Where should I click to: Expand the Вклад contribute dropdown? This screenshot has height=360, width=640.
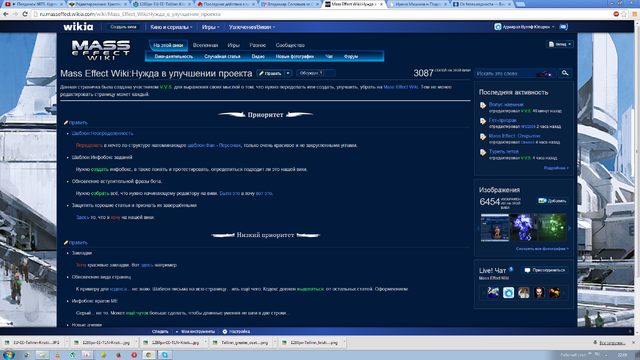click(560, 44)
